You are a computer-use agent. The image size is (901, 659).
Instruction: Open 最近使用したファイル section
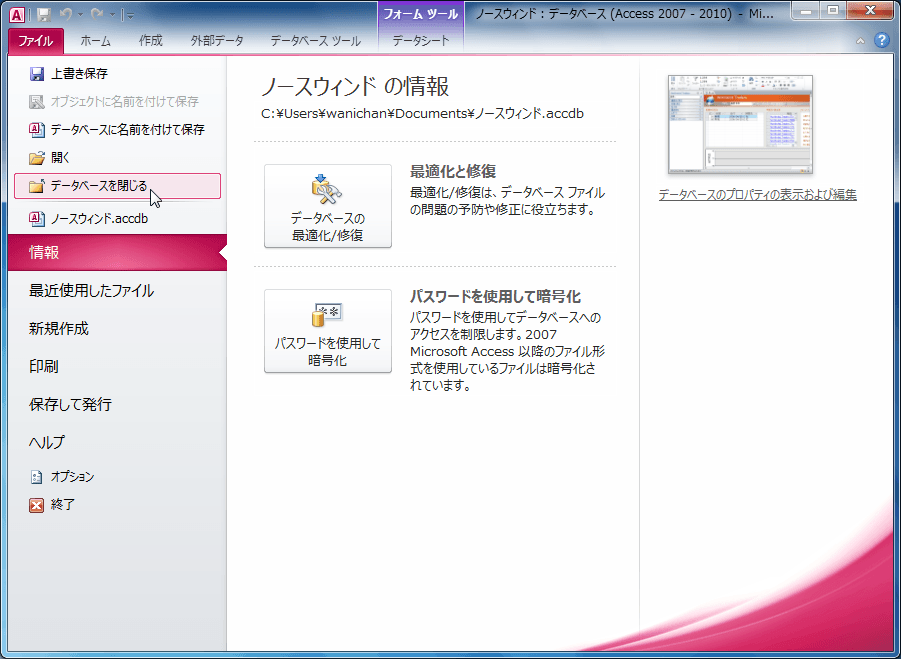tap(117, 291)
